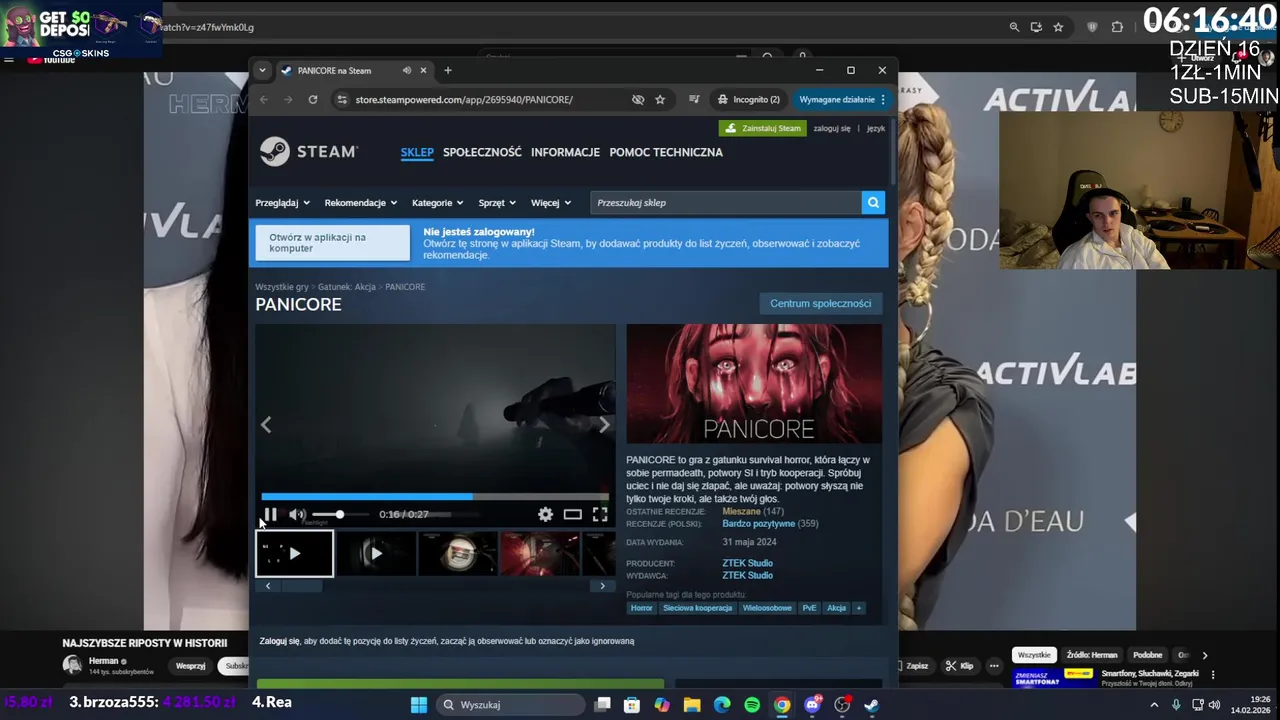
Task: Open the tab search chevron dropdown
Action: point(262,70)
